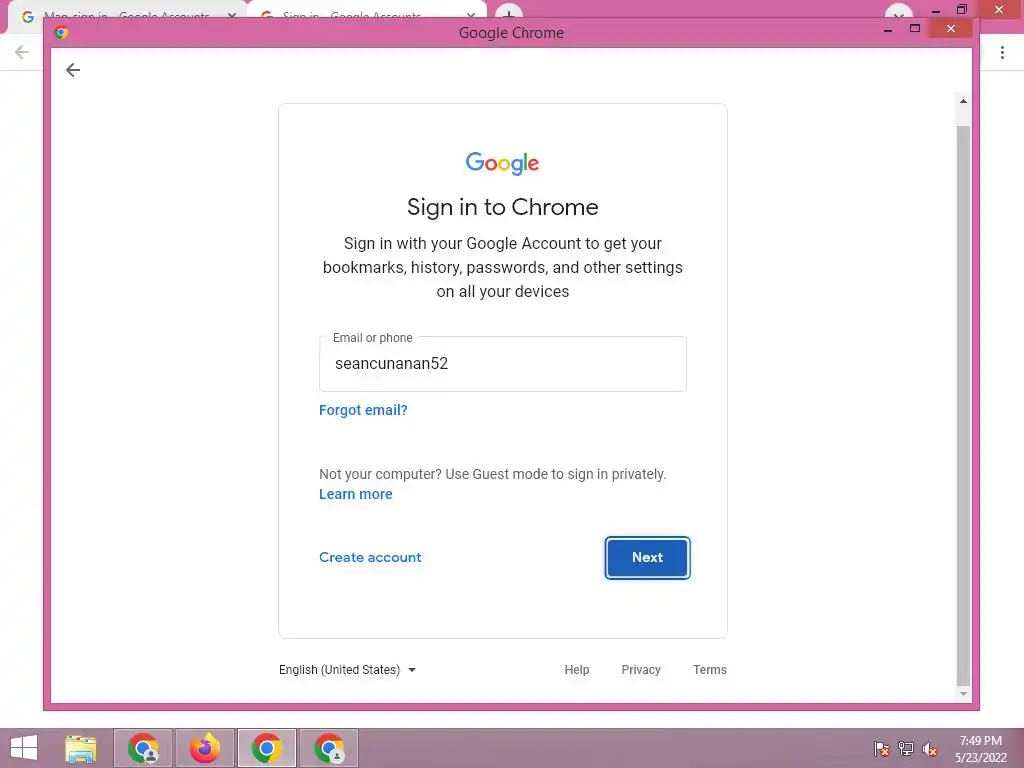Close the first background tab

point(232,16)
